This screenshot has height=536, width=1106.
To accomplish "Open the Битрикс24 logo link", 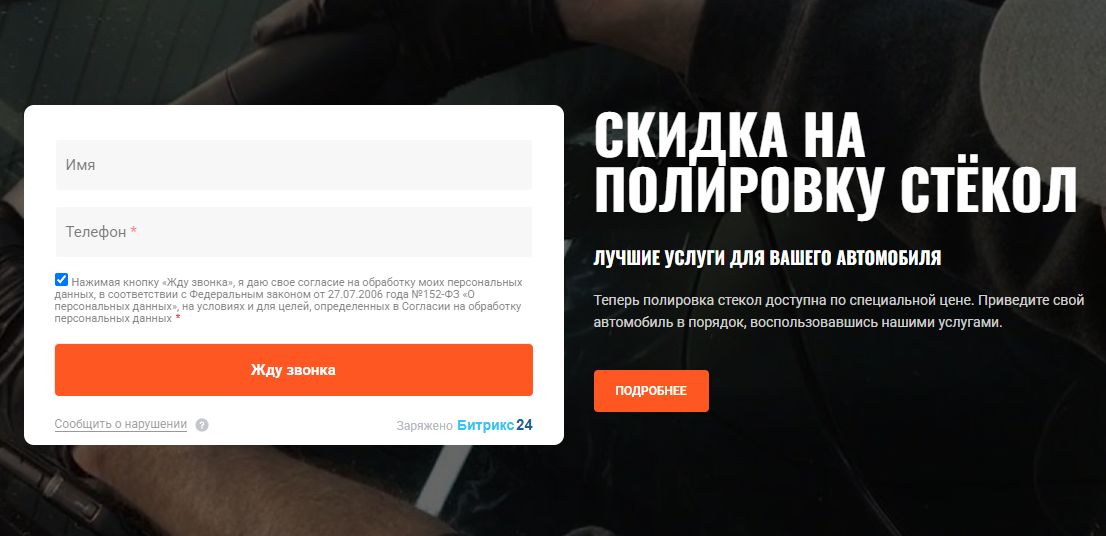I will (494, 425).
